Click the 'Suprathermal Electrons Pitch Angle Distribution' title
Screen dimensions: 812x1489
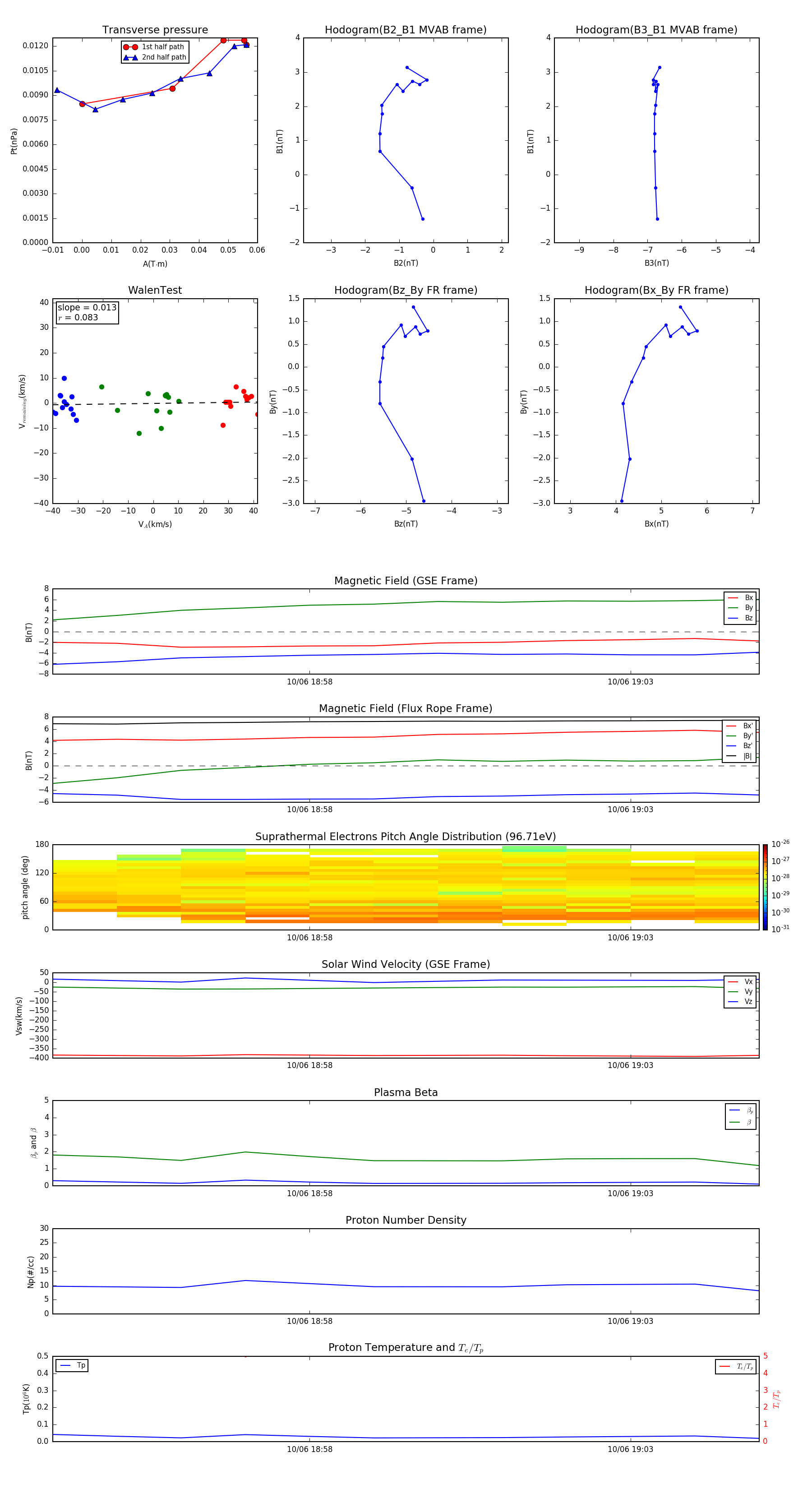click(406, 837)
